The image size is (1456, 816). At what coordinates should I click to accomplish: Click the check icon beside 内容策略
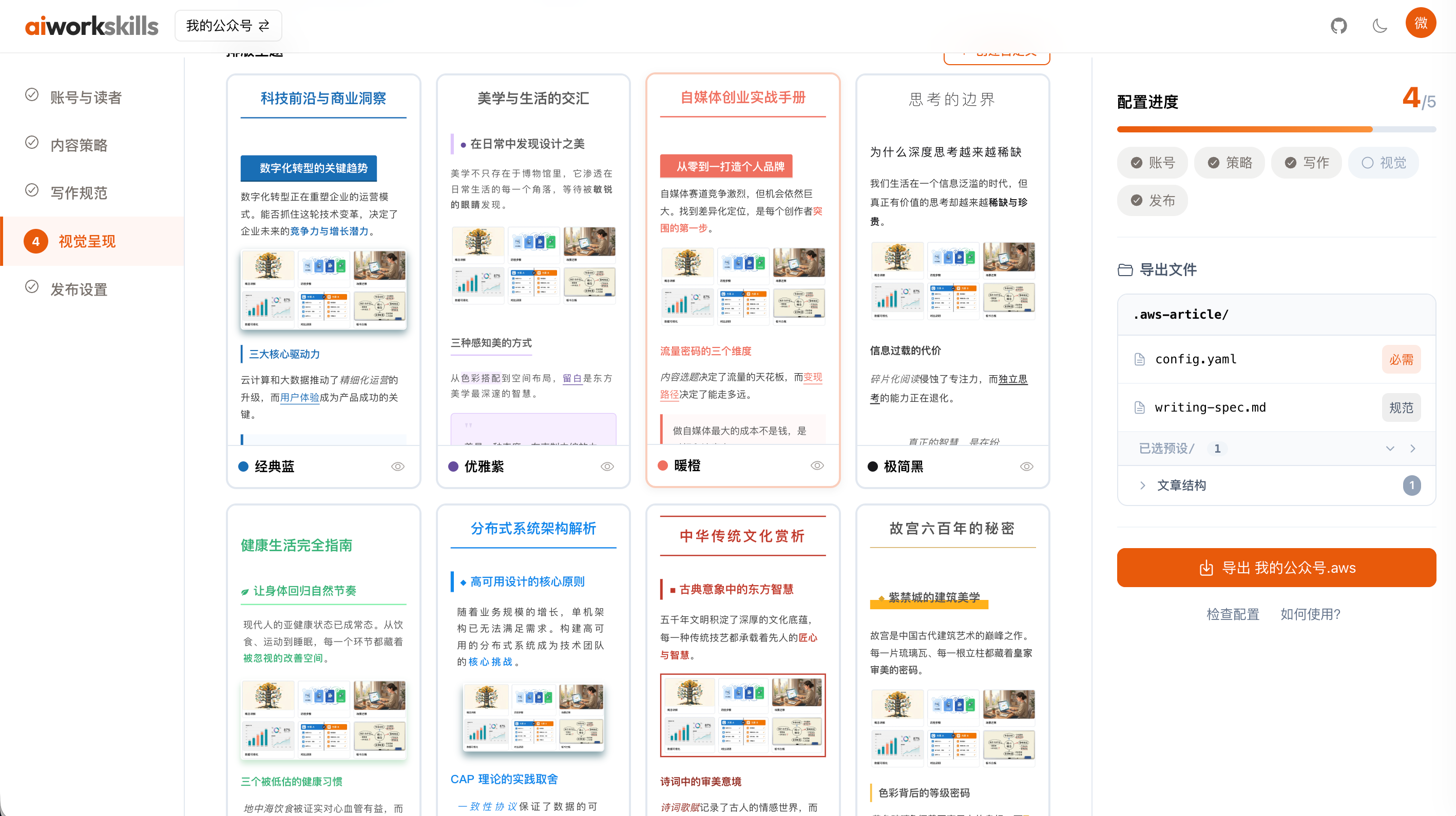coord(32,142)
